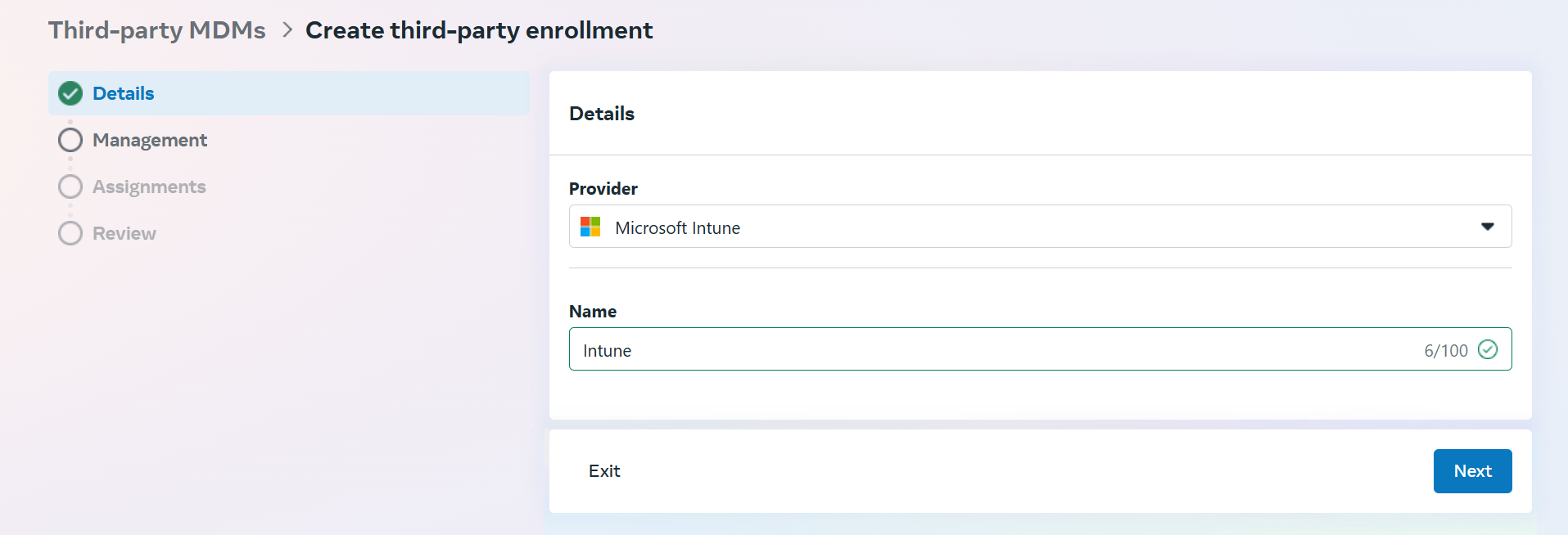Click inside the Name input field
This screenshot has width=1568, height=535.
pyautogui.click(x=901, y=349)
